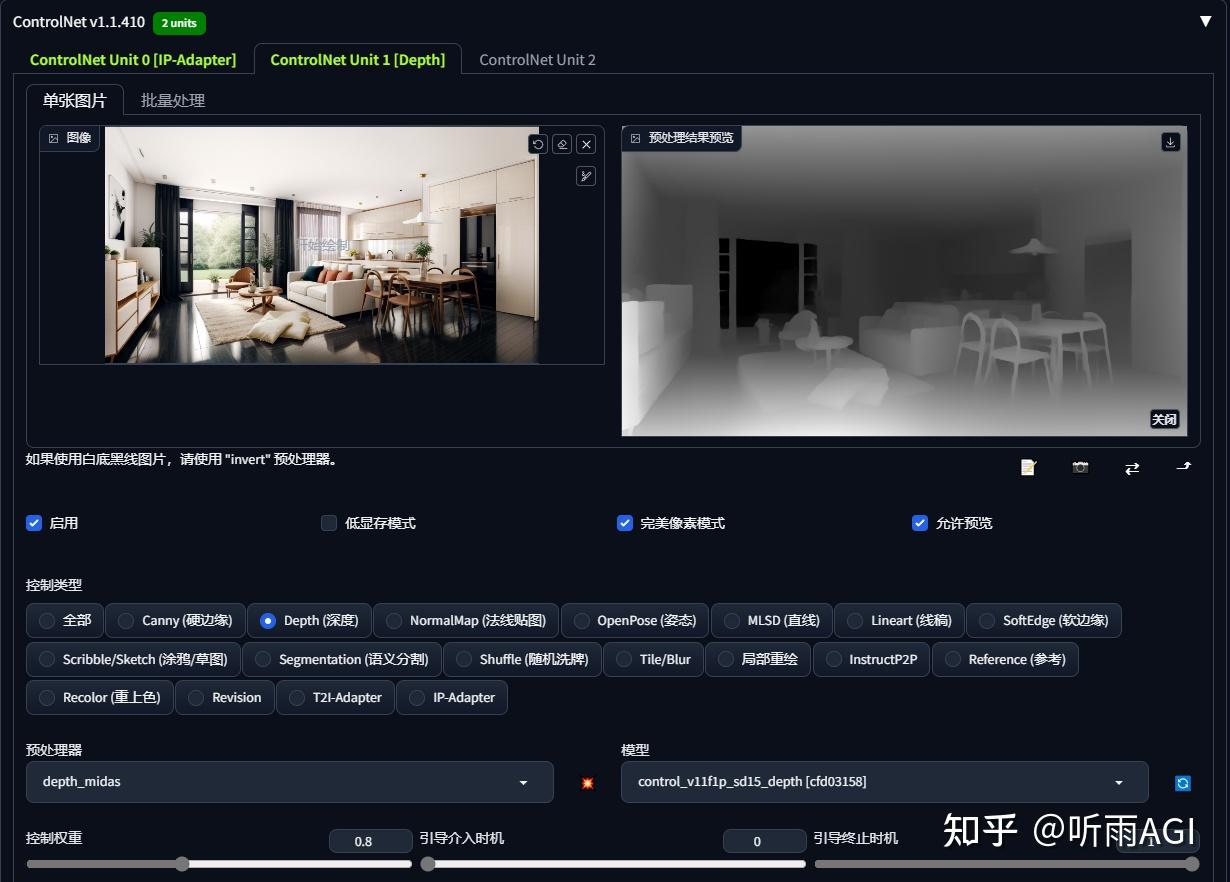1230x882 pixels.
Task: Select the Depth (深度) radio option
Action: (x=309, y=620)
